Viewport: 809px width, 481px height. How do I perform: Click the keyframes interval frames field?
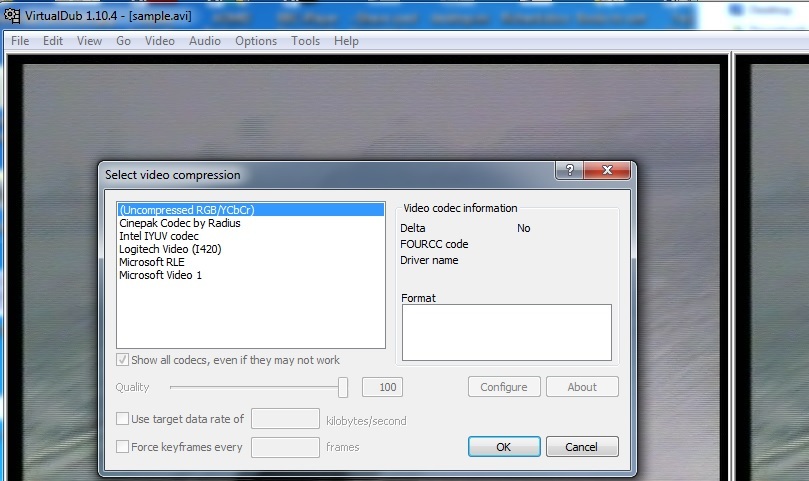(x=285, y=447)
